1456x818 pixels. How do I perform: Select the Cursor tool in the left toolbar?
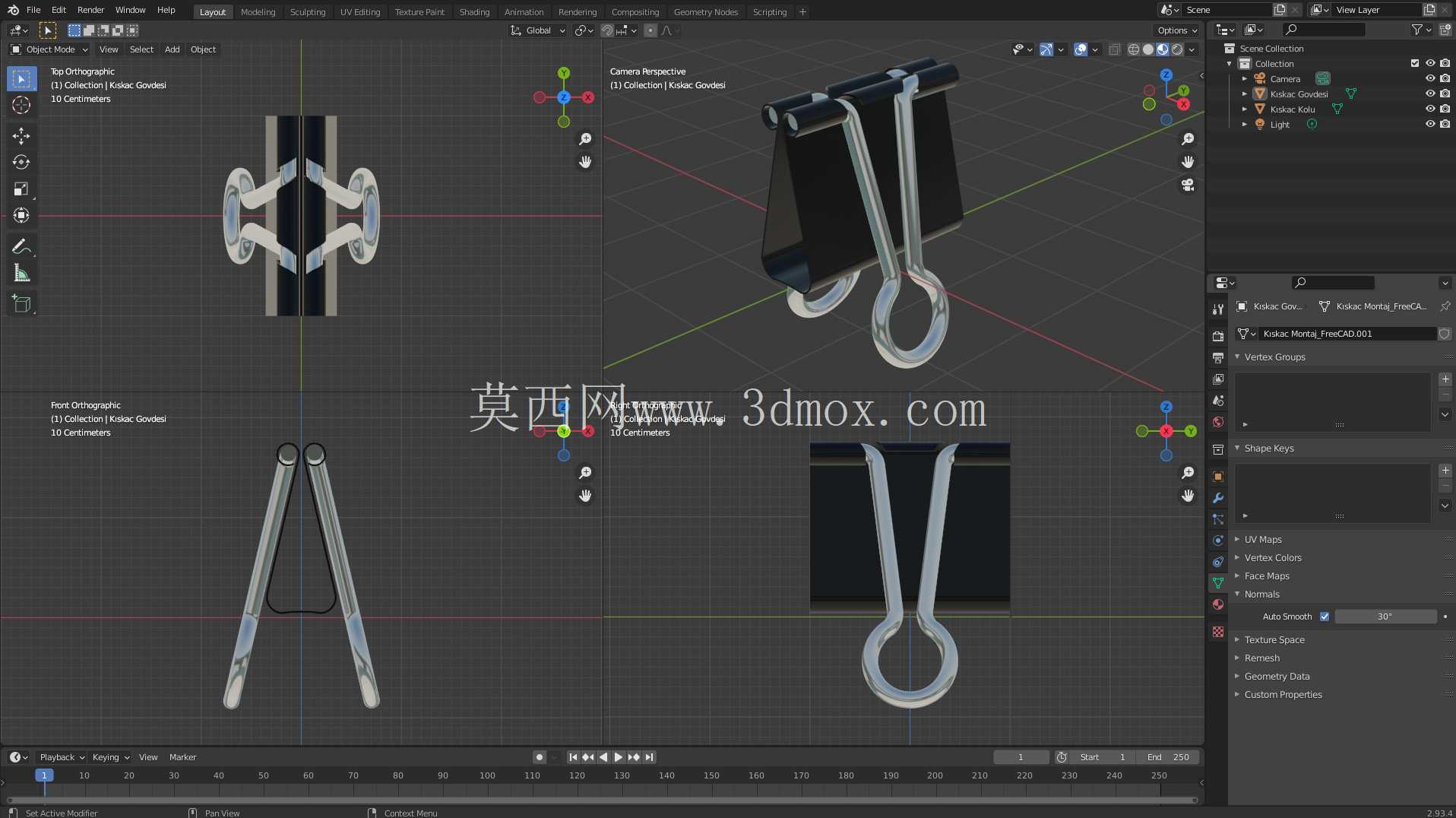[x=21, y=105]
